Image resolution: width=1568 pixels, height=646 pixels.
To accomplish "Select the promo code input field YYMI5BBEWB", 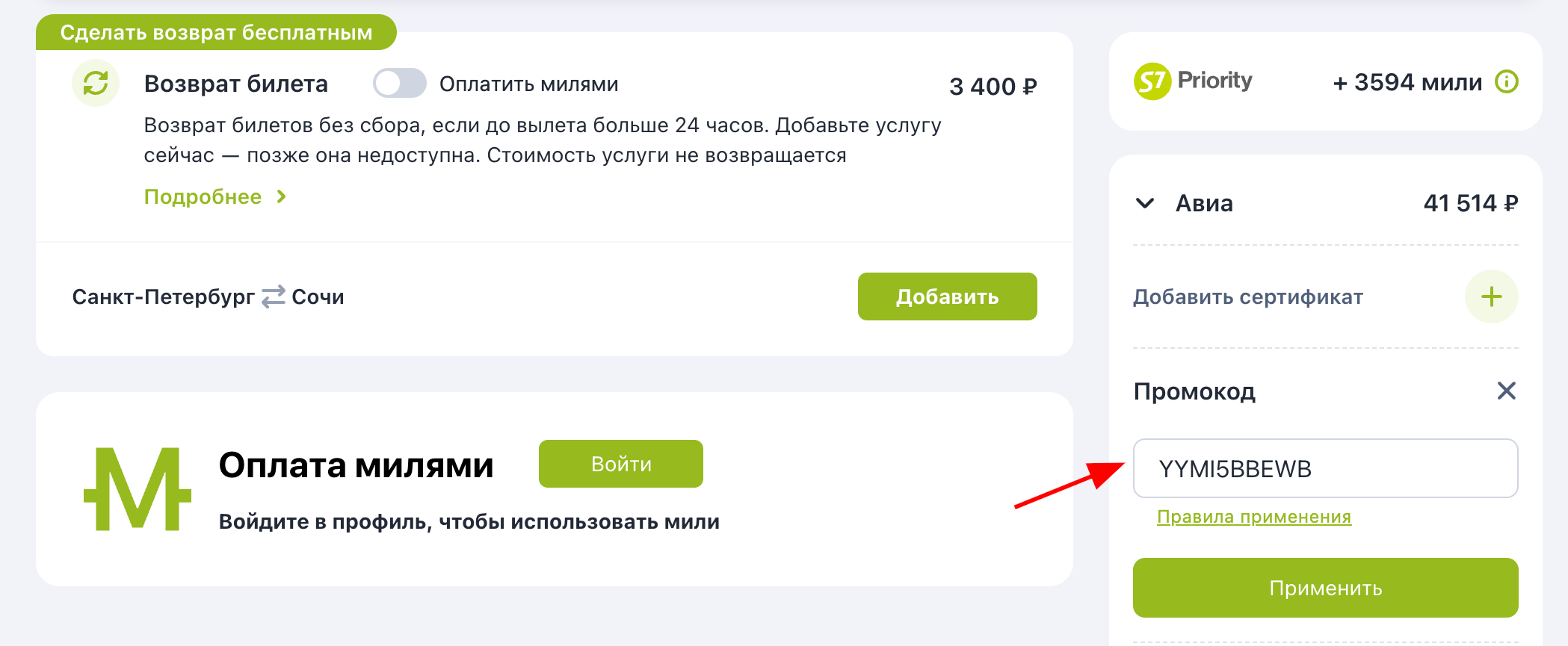I will [1324, 468].
